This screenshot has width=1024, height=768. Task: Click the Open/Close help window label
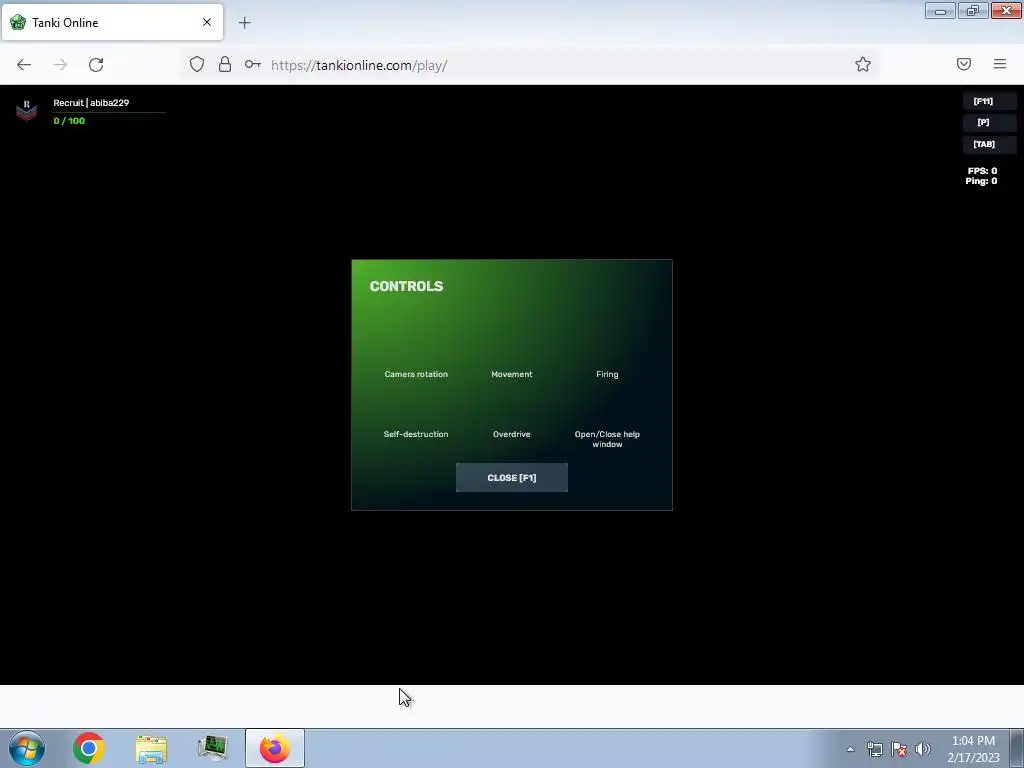tap(607, 439)
